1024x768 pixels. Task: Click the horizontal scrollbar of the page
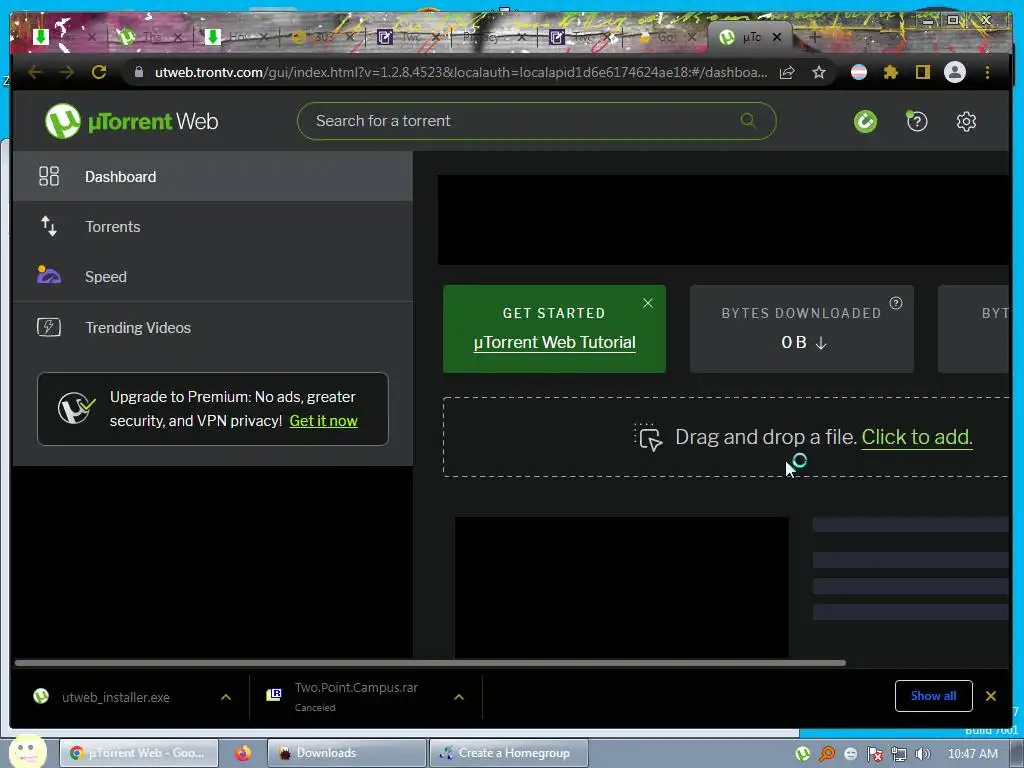430,663
